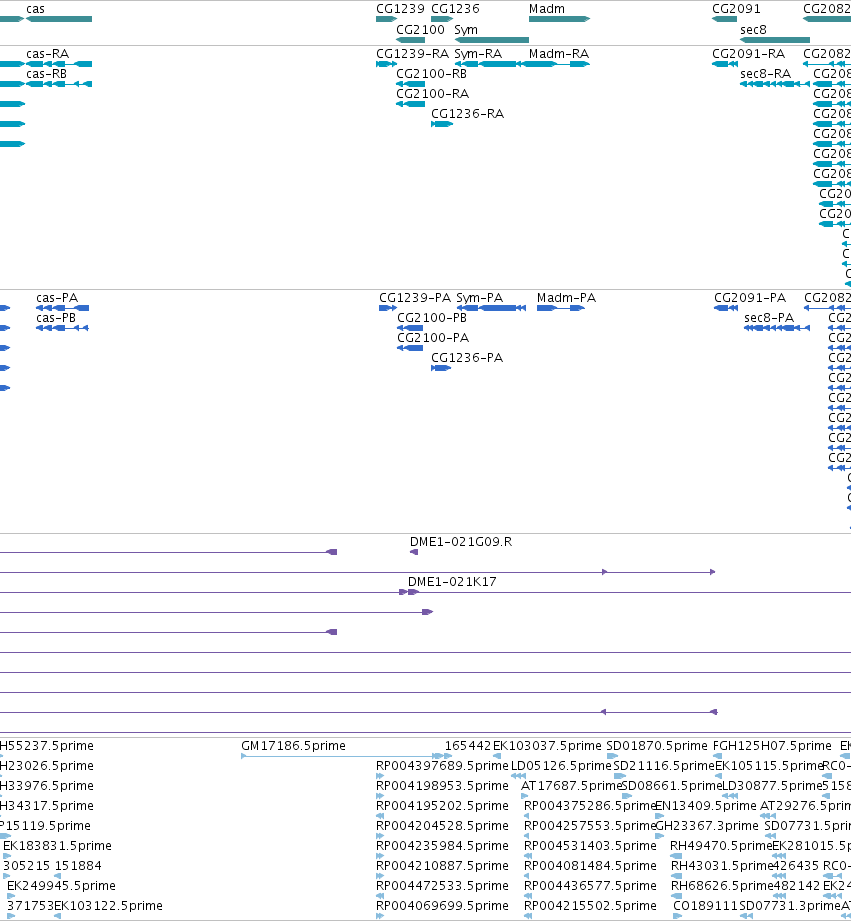Select the CG1239 gene label

click(400, 9)
